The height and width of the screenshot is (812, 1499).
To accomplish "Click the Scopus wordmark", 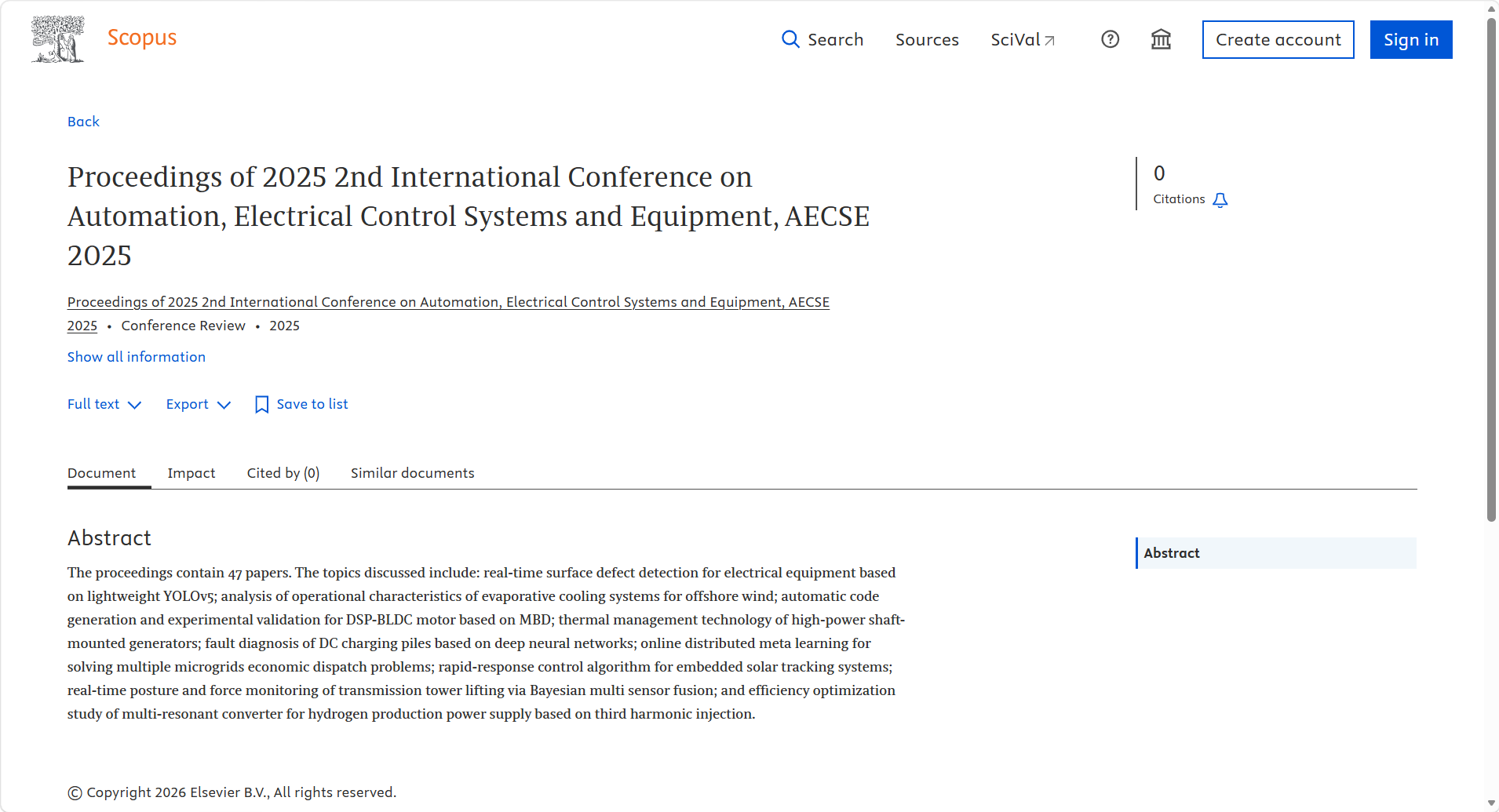I will point(142,38).
